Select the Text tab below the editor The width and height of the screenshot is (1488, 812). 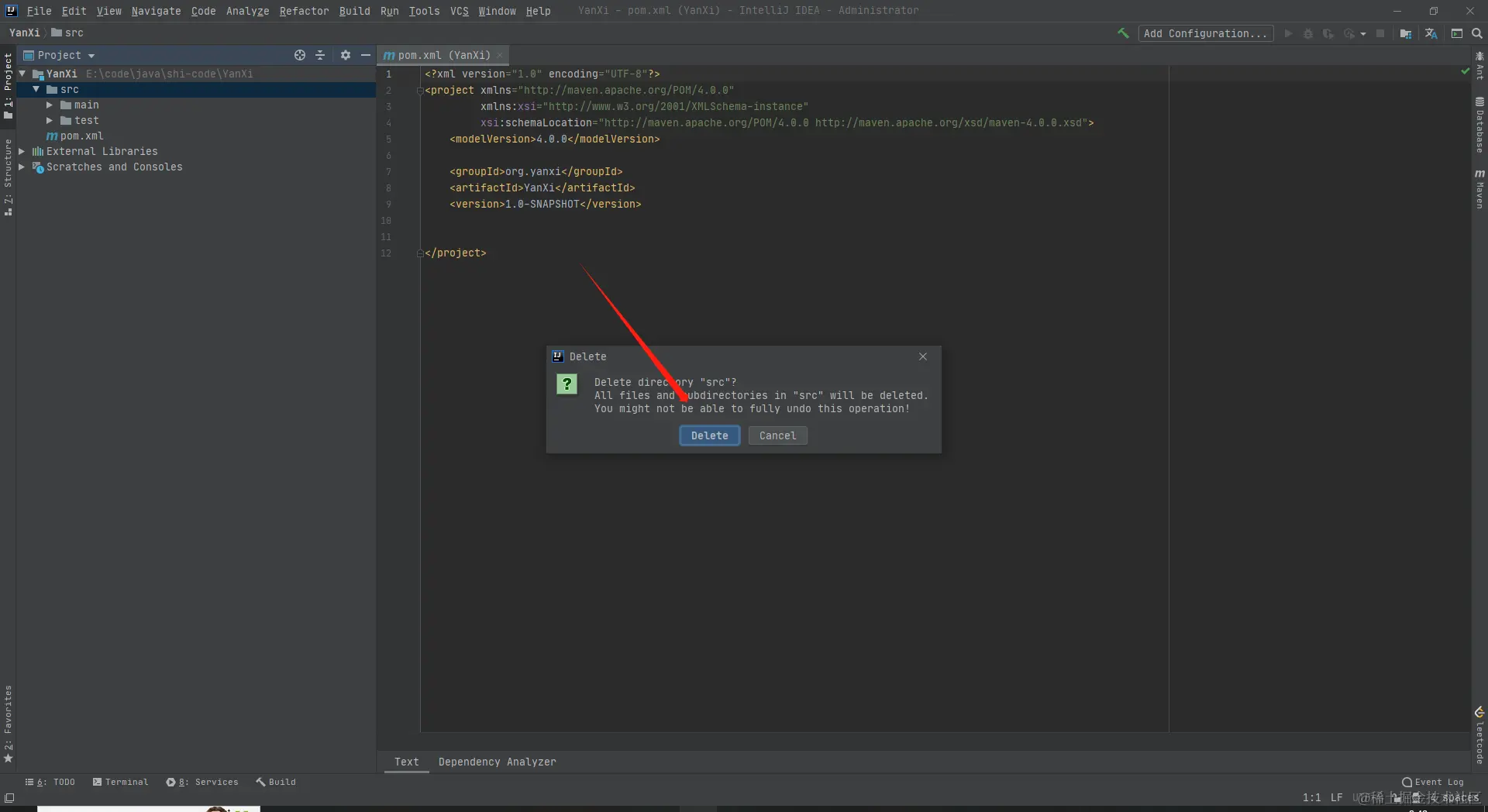point(407,762)
